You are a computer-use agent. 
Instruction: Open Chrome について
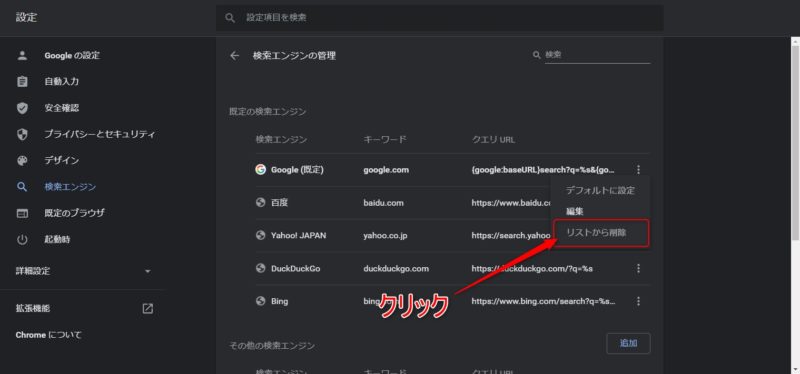coord(48,335)
